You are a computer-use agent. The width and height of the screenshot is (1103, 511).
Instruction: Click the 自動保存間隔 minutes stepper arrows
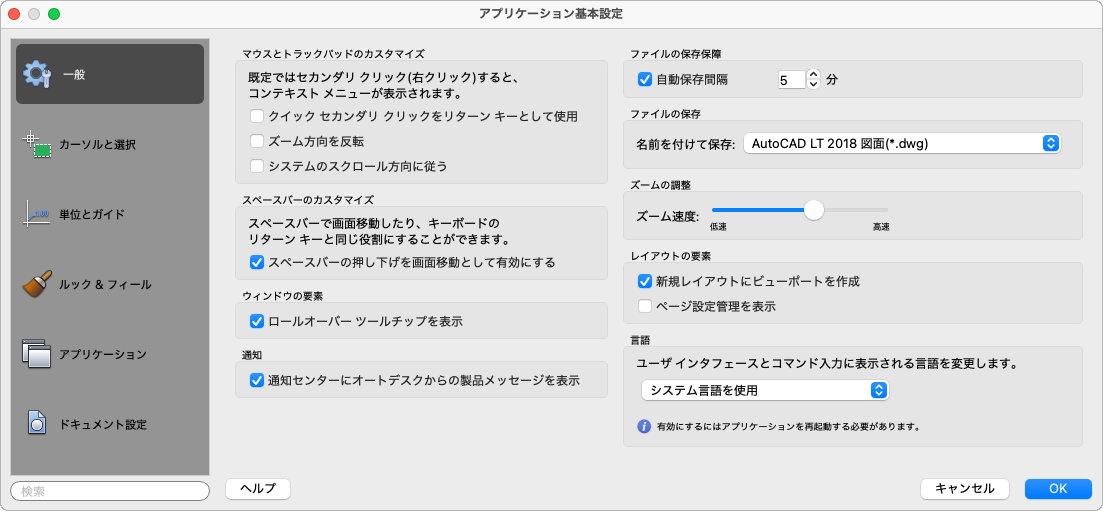[x=813, y=78]
